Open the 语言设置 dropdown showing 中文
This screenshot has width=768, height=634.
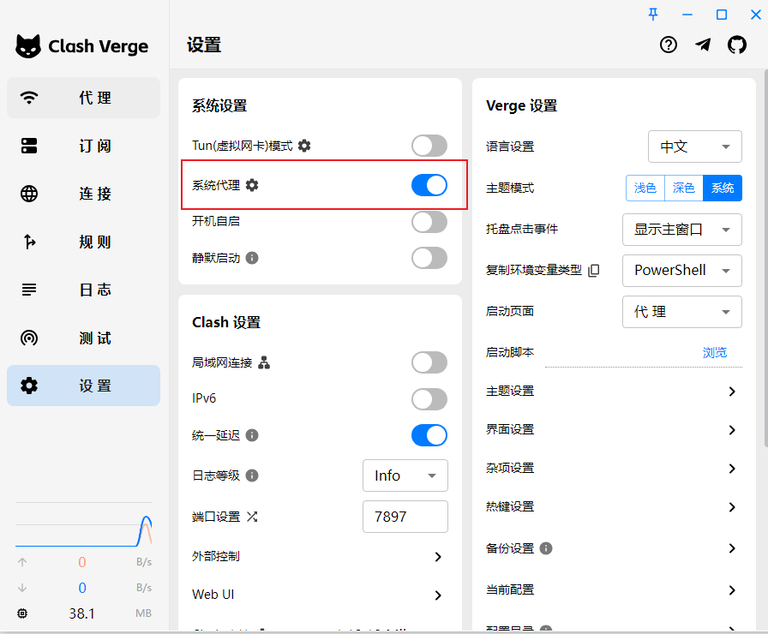coord(695,146)
